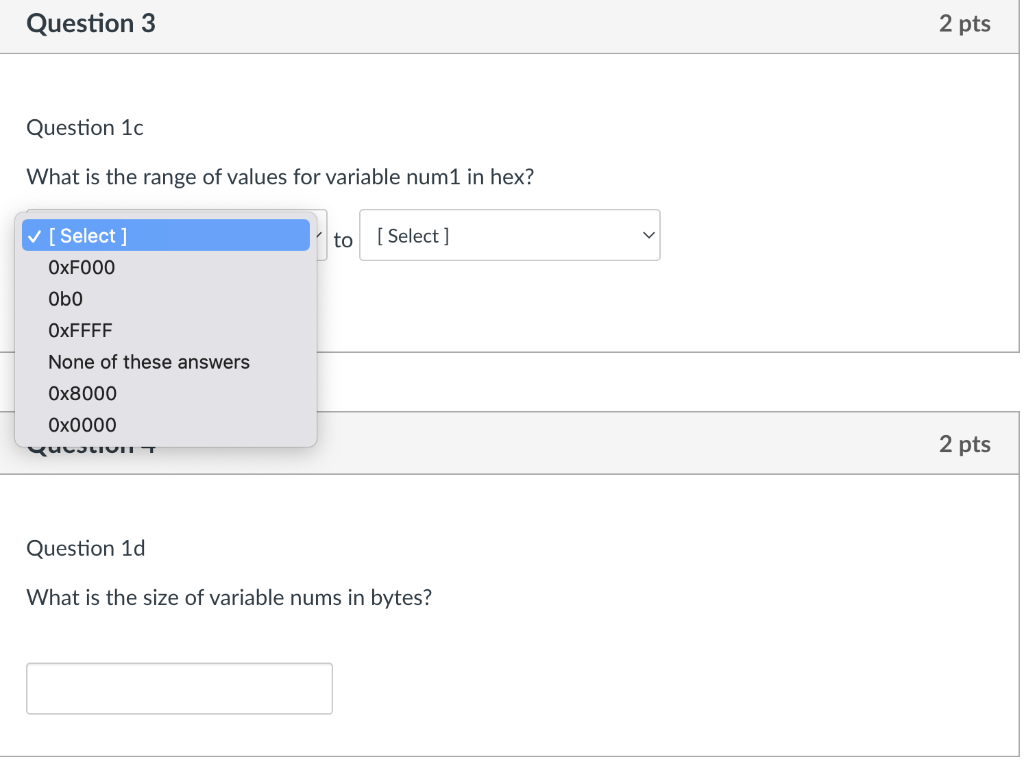Open the second [ Select ] dropdown
Screen dimensions: 1024x766
click(x=510, y=235)
